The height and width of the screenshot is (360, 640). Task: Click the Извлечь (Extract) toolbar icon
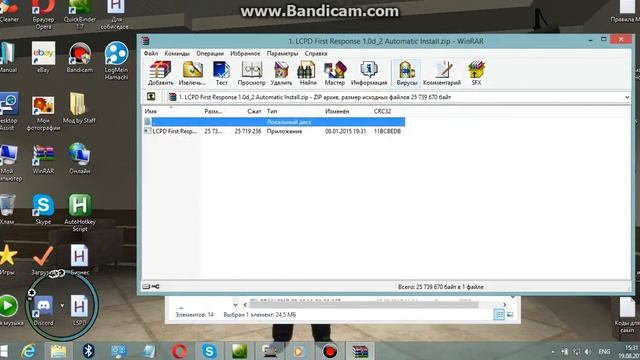point(192,73)
